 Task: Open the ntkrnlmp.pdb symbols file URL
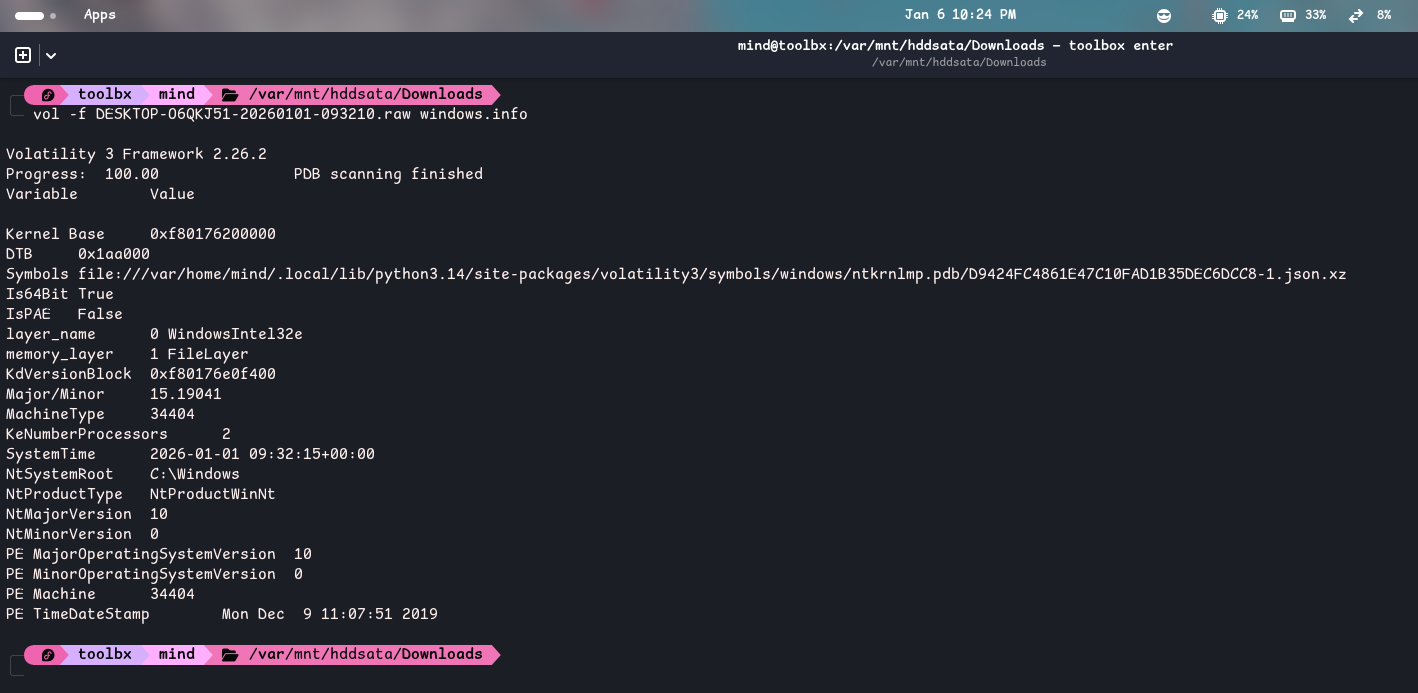pos(712,274)
